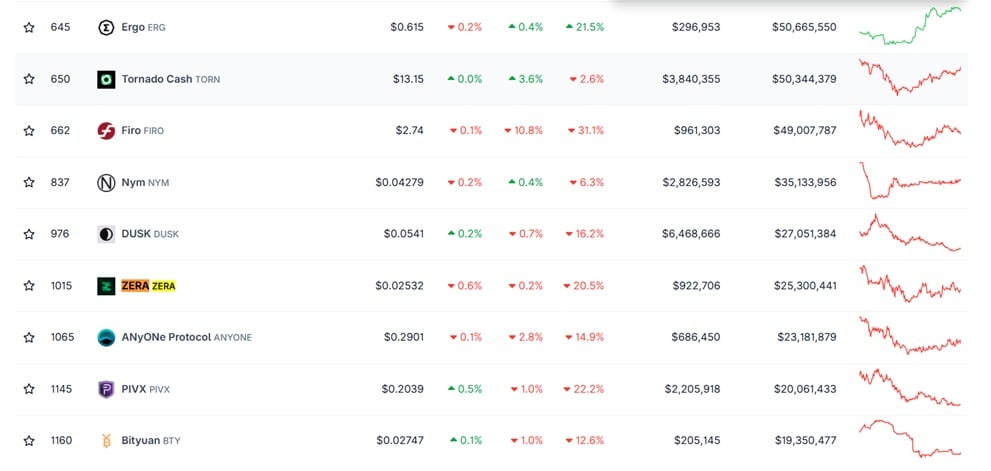The image size is (991, 471).
Task: Open the DUSK coin link
Action: point(150,234)
